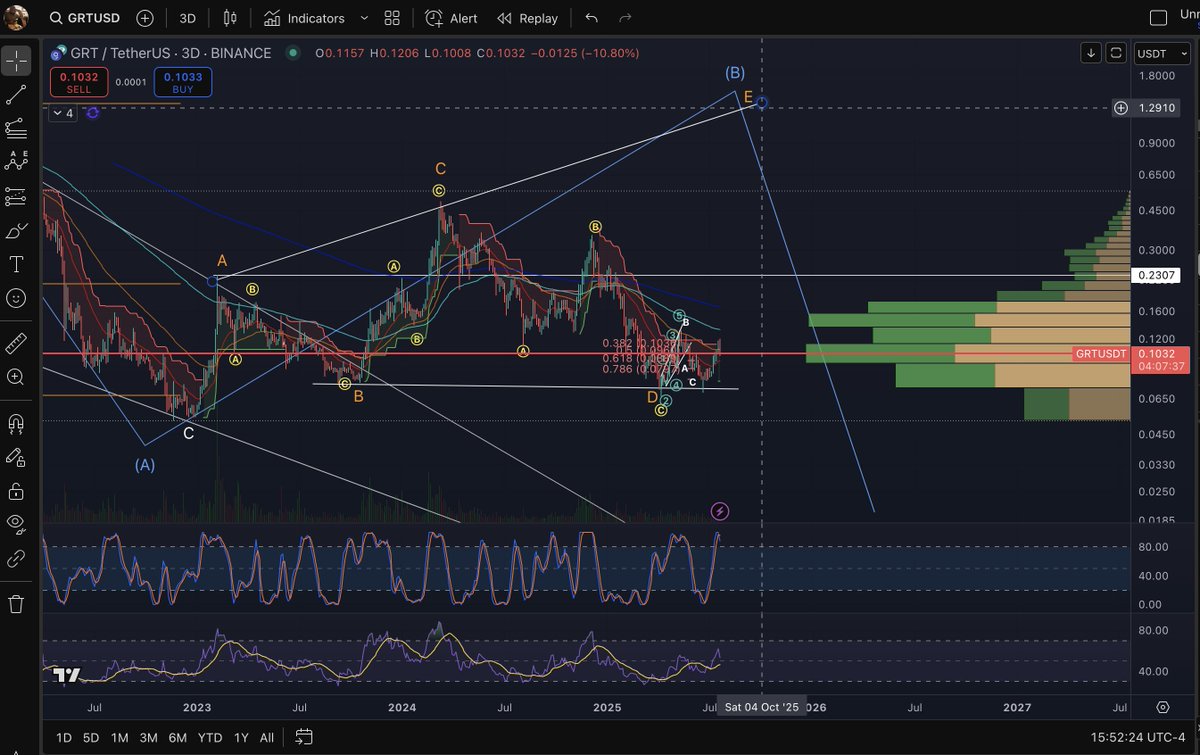The image size is (1200, 755).
Task: Create an Alert
Action: tap(451, 18)
